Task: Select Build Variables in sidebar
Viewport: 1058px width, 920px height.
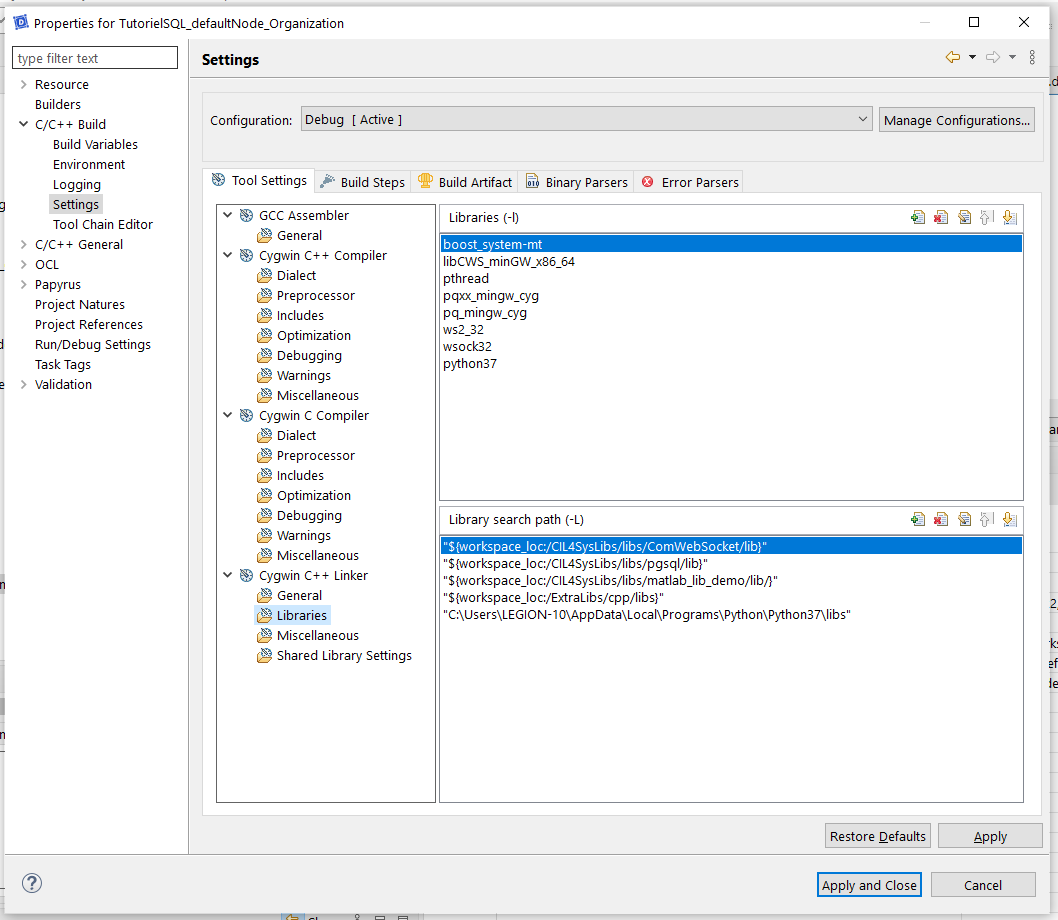Action: pyautogui.click(x=95, y=144)
